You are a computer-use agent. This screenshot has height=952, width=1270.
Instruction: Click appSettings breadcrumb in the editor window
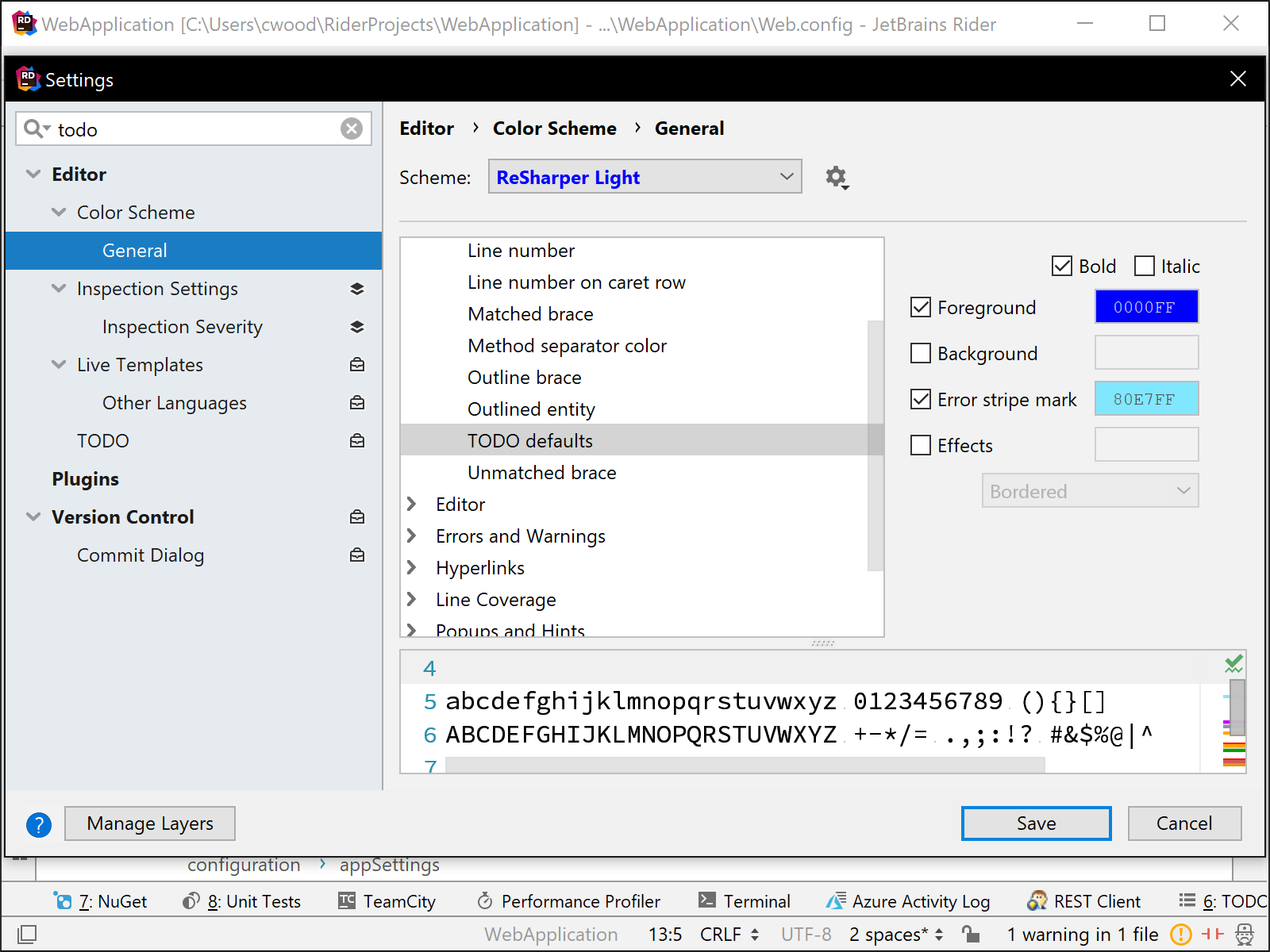pos(390,865)
